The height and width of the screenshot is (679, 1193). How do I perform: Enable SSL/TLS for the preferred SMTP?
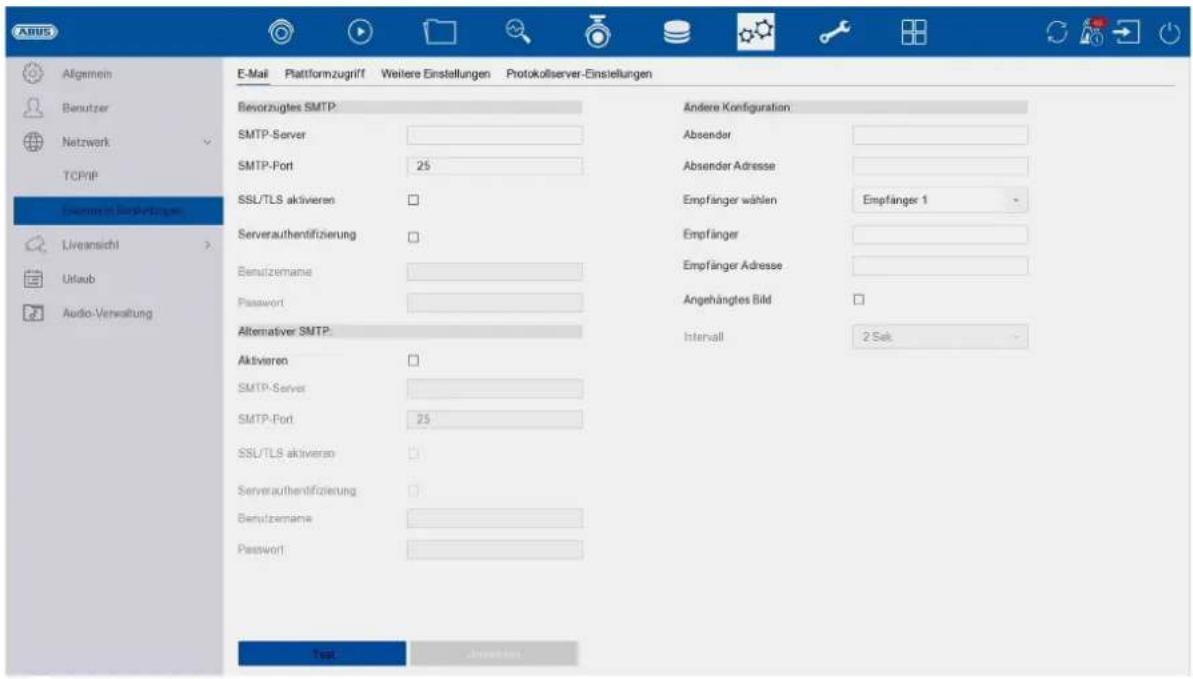click(413, 200)
